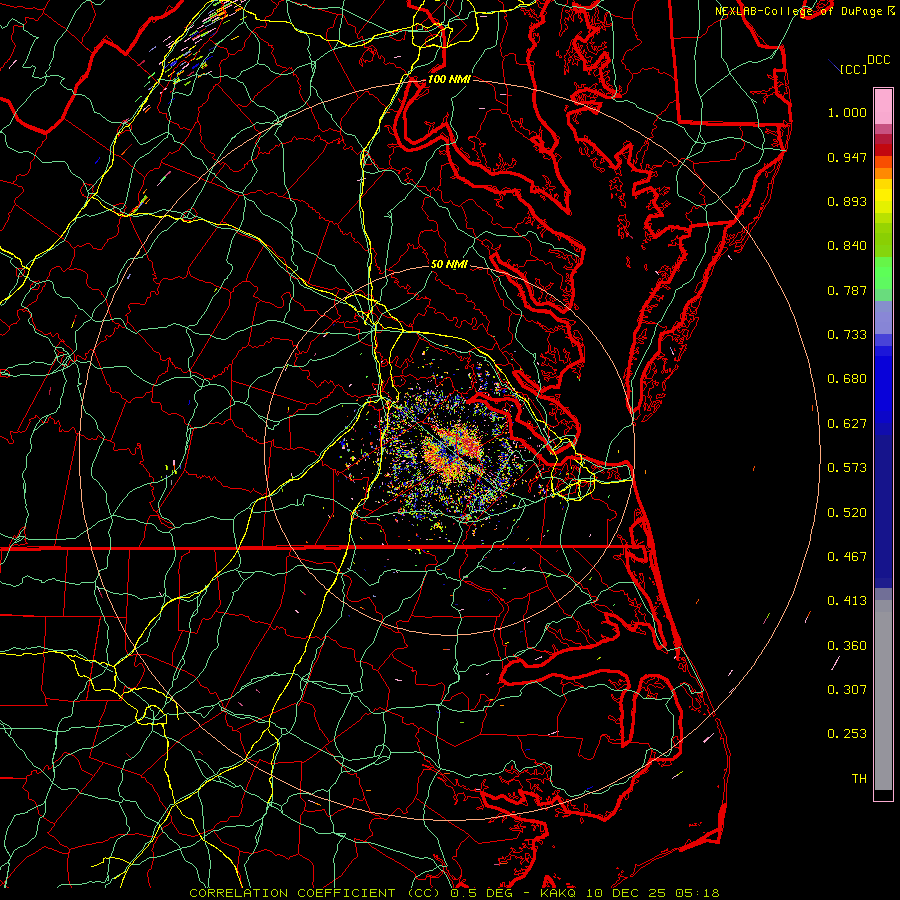The image size is (900, 900).
Task: Click the 0.413 color scale value
Action: (847, 601)
